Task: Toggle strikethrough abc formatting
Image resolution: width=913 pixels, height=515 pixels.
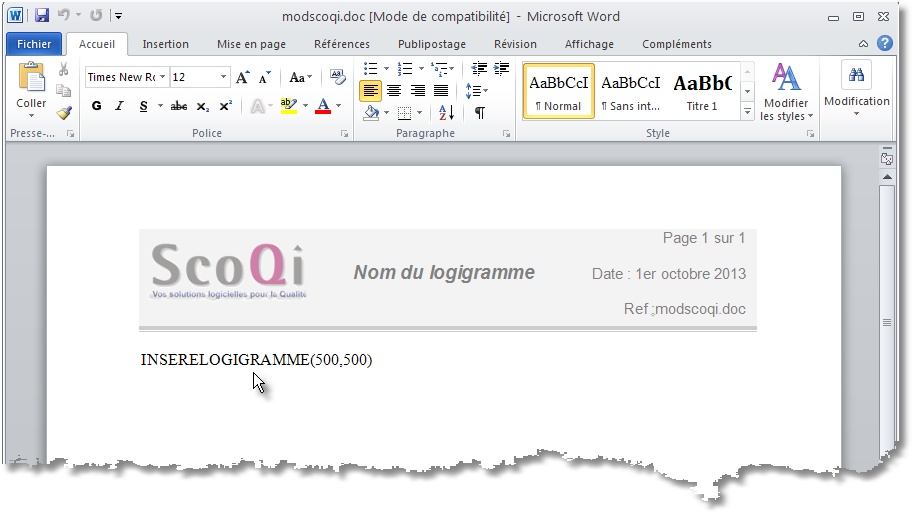Action: pyautogui.click(x=179, y=106)
